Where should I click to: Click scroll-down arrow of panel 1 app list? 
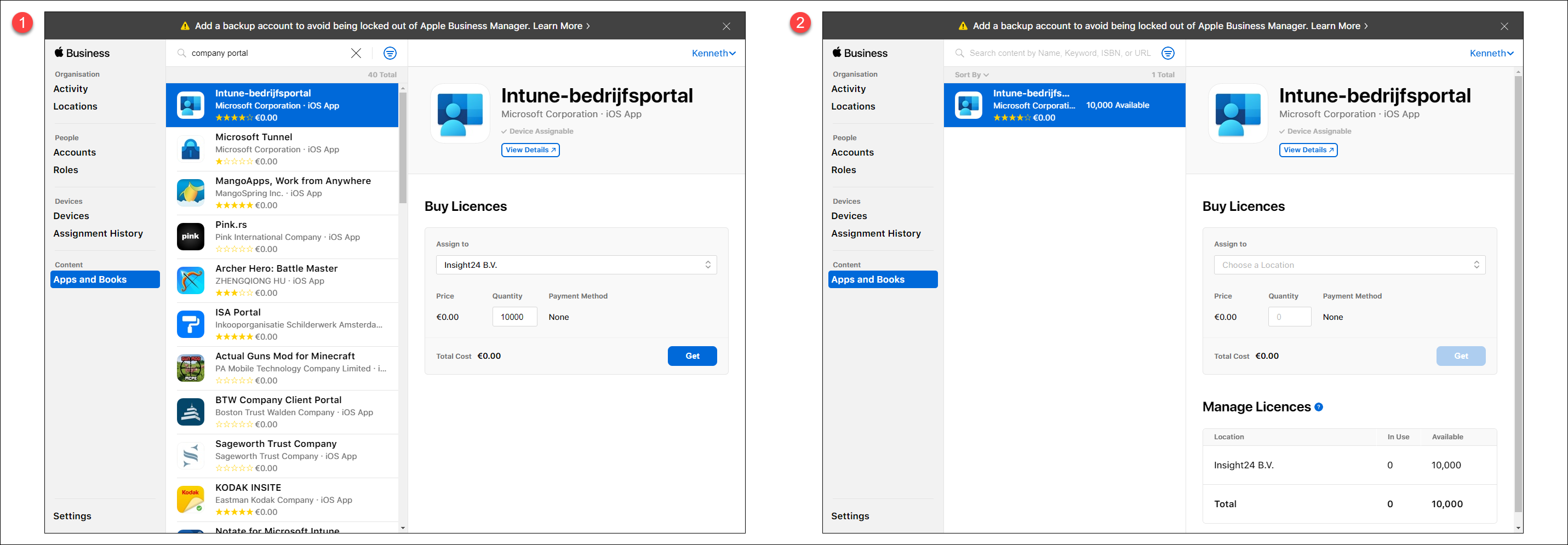tap(403, 528)
